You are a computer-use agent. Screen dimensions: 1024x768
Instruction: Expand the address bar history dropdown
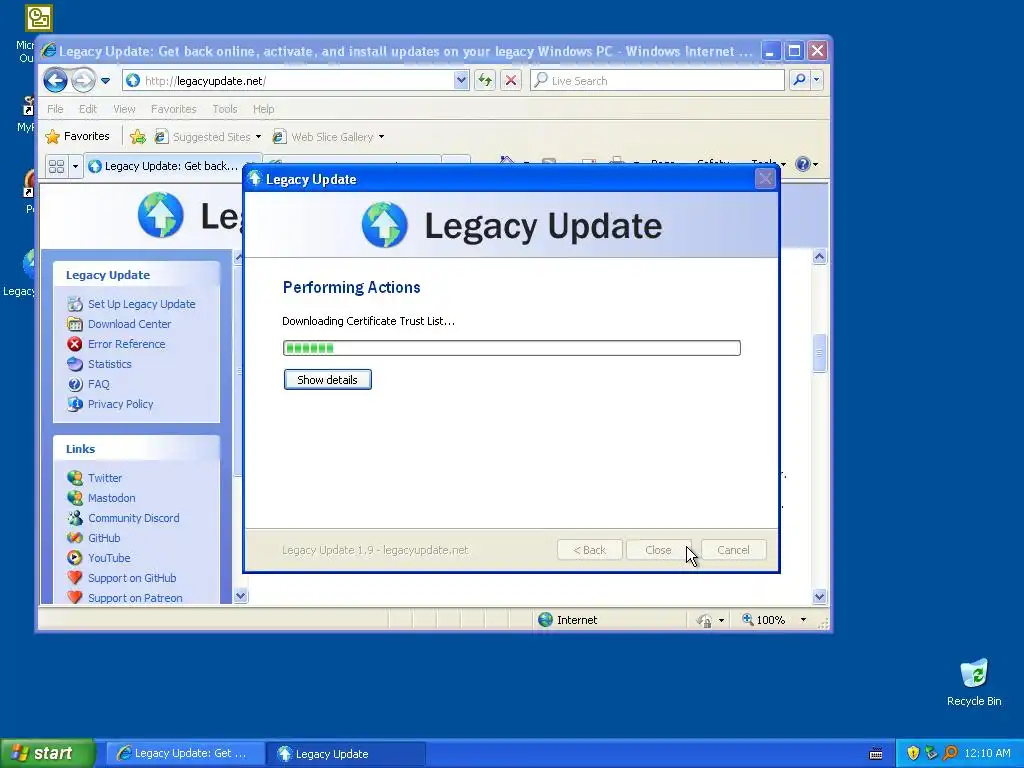point(461,80)
